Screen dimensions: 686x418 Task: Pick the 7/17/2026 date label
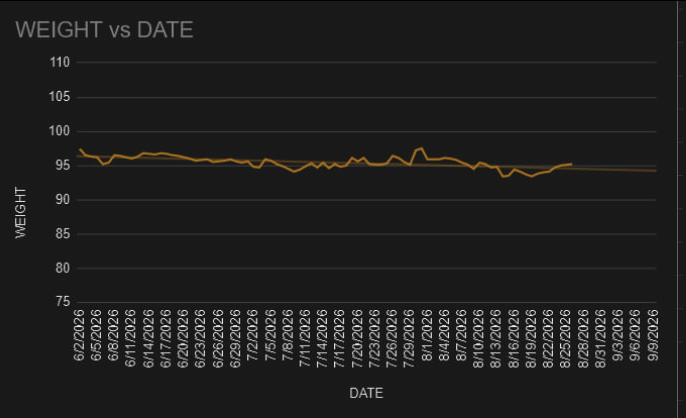click(x=340, y=338)
